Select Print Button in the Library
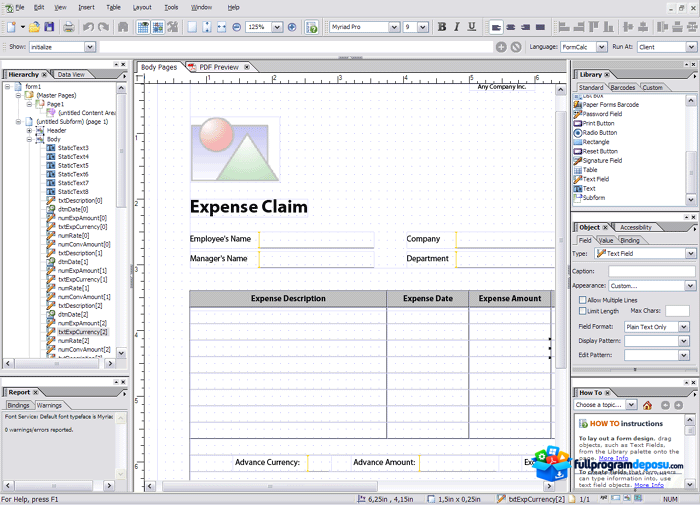 [x=598, y=123]
